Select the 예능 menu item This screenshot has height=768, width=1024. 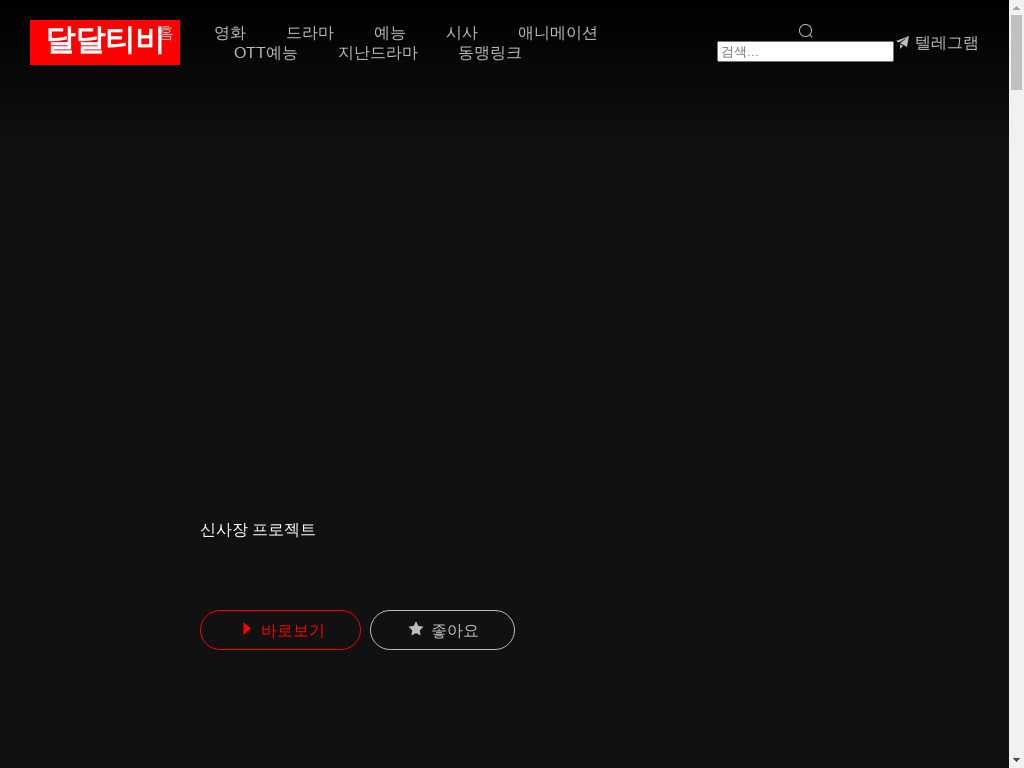[x=390, y=33]
